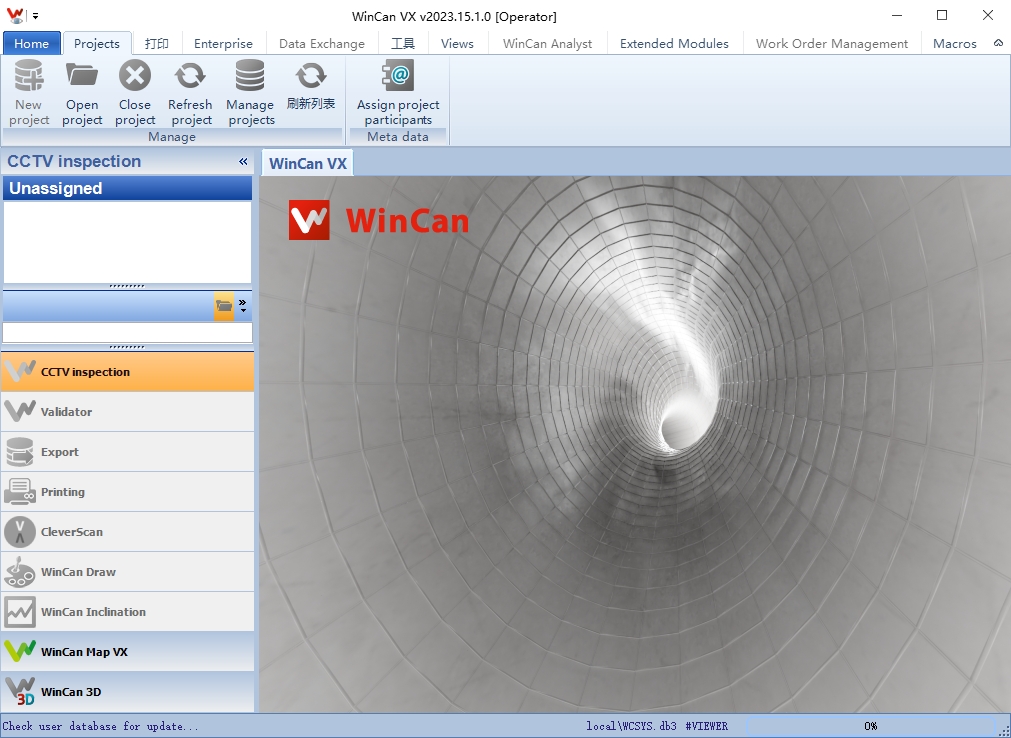Click the empty field below the folder toolbar

coord(128,333)
